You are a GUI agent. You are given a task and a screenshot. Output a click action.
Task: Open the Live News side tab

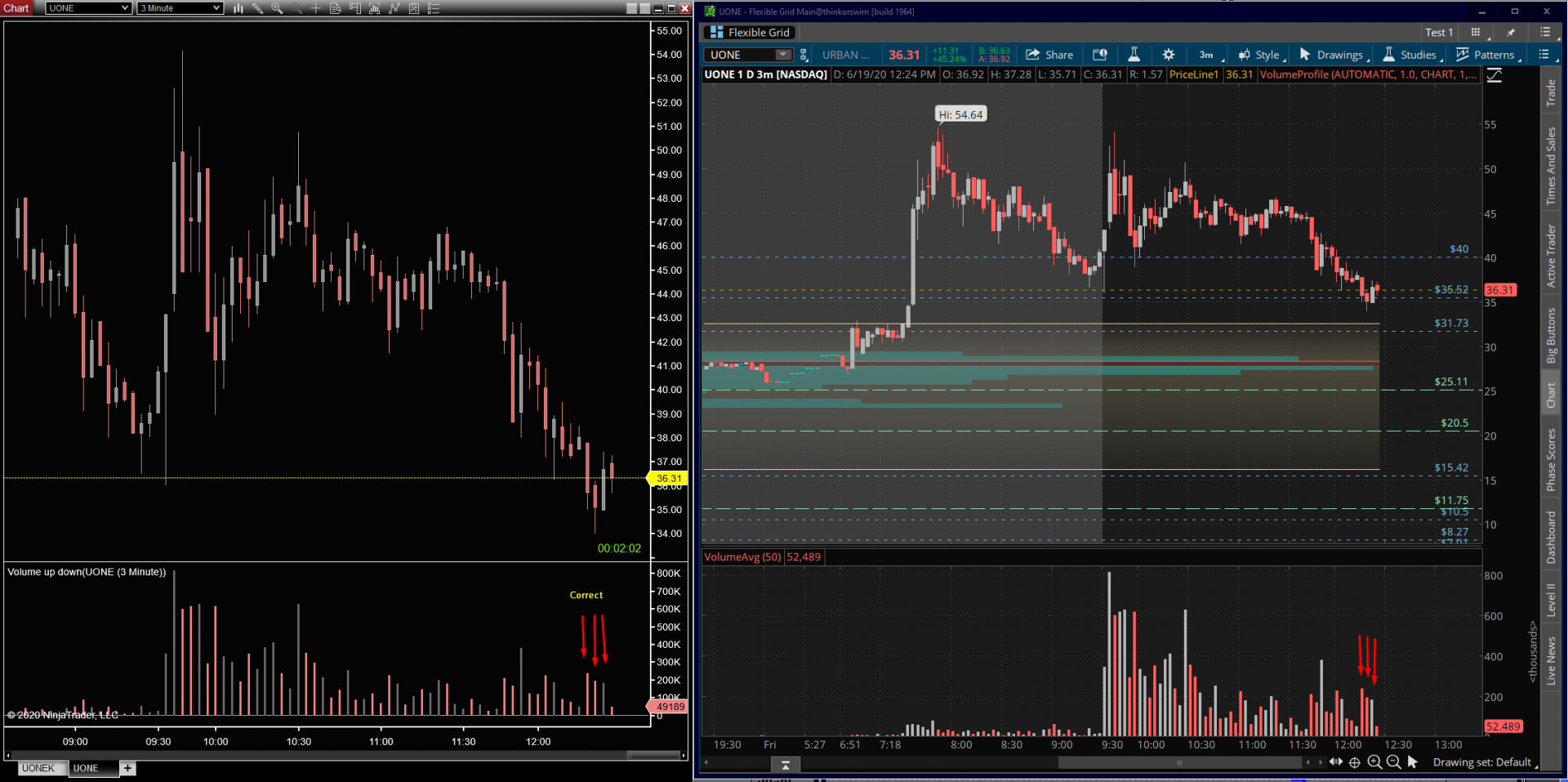(x=1551, y=660)
